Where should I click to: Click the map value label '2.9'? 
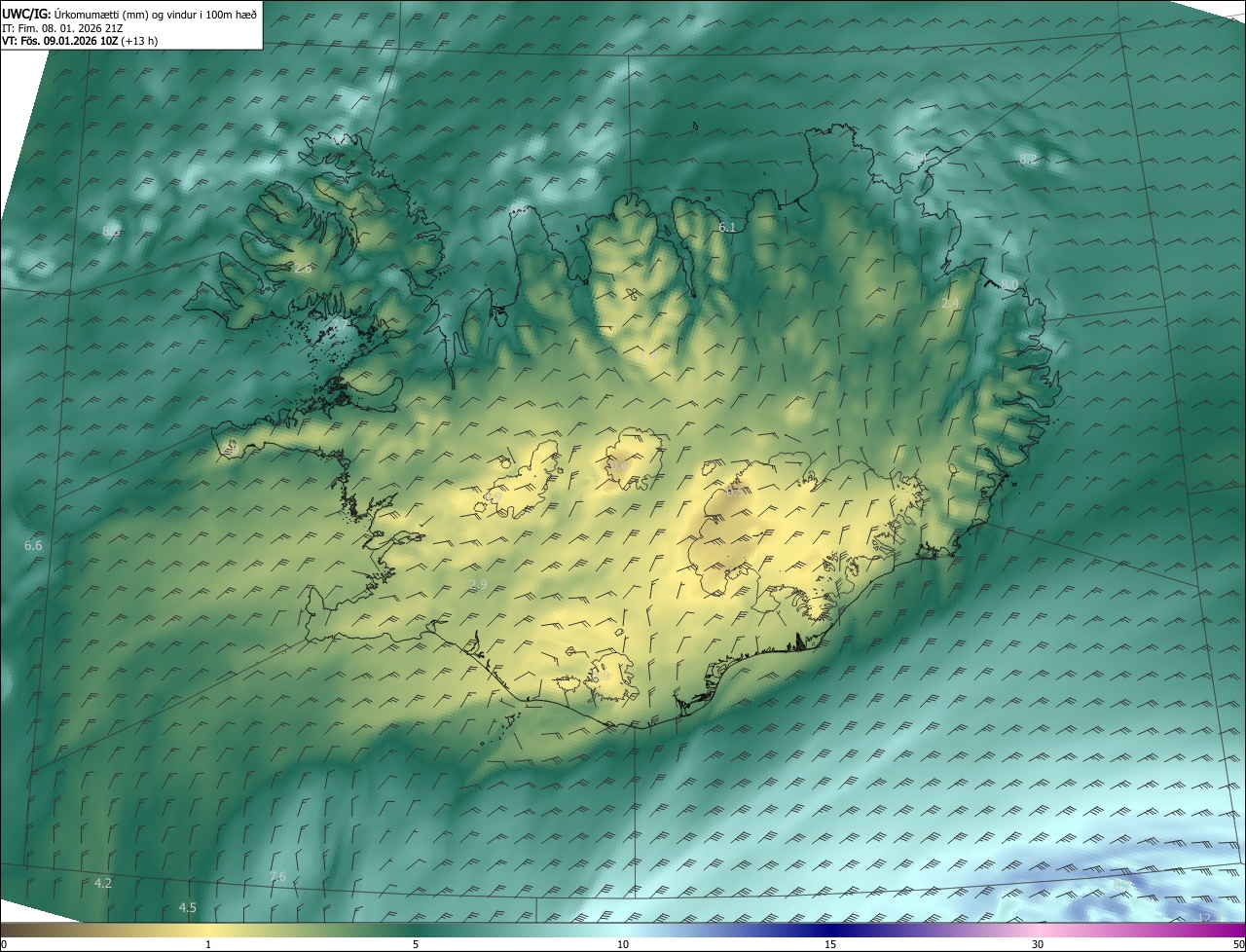tap(478, 584)
